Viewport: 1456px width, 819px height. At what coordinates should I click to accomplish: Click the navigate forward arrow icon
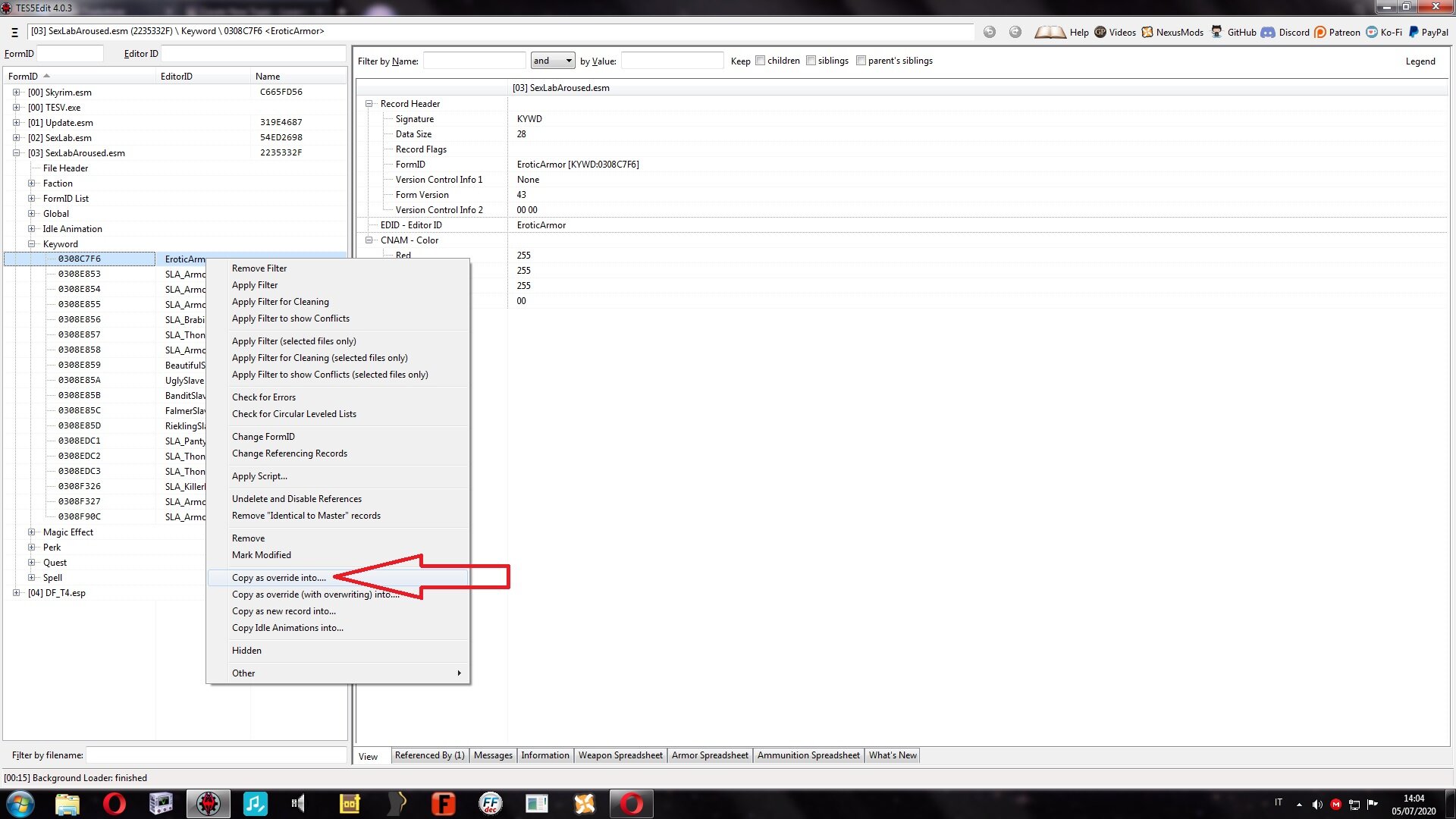tap(1015, 32)
